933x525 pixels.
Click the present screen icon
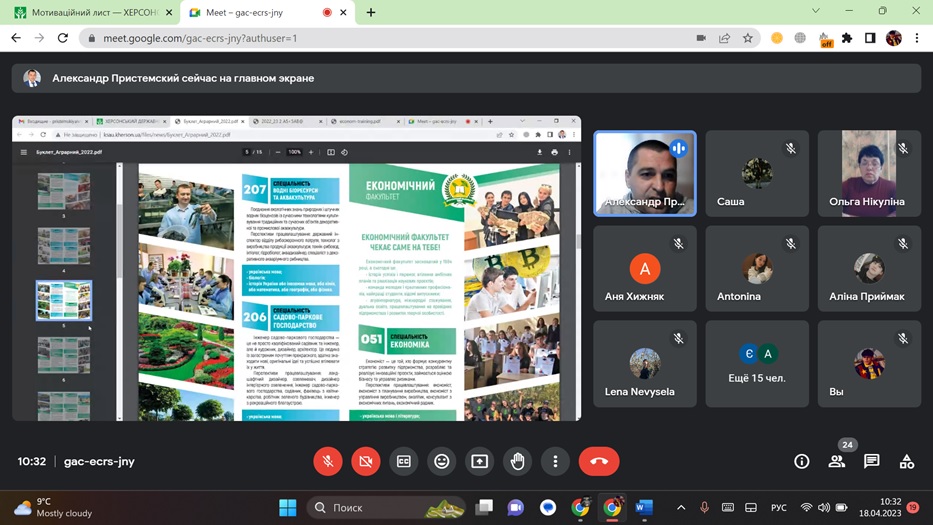coord(480,461)
